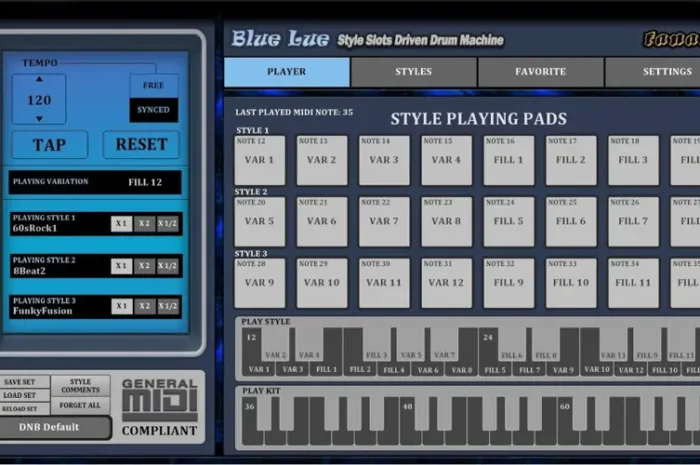Trigger the VAR 3 pad (Note 14)
This screenshot has height=465, width=700.
pos(384,160)
